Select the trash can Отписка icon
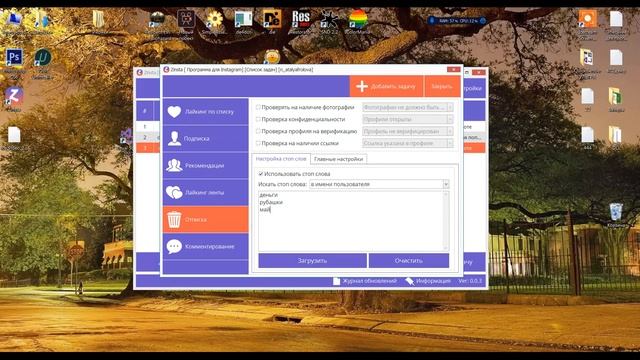This screenshot has width=640, height=360. (174, 220)
